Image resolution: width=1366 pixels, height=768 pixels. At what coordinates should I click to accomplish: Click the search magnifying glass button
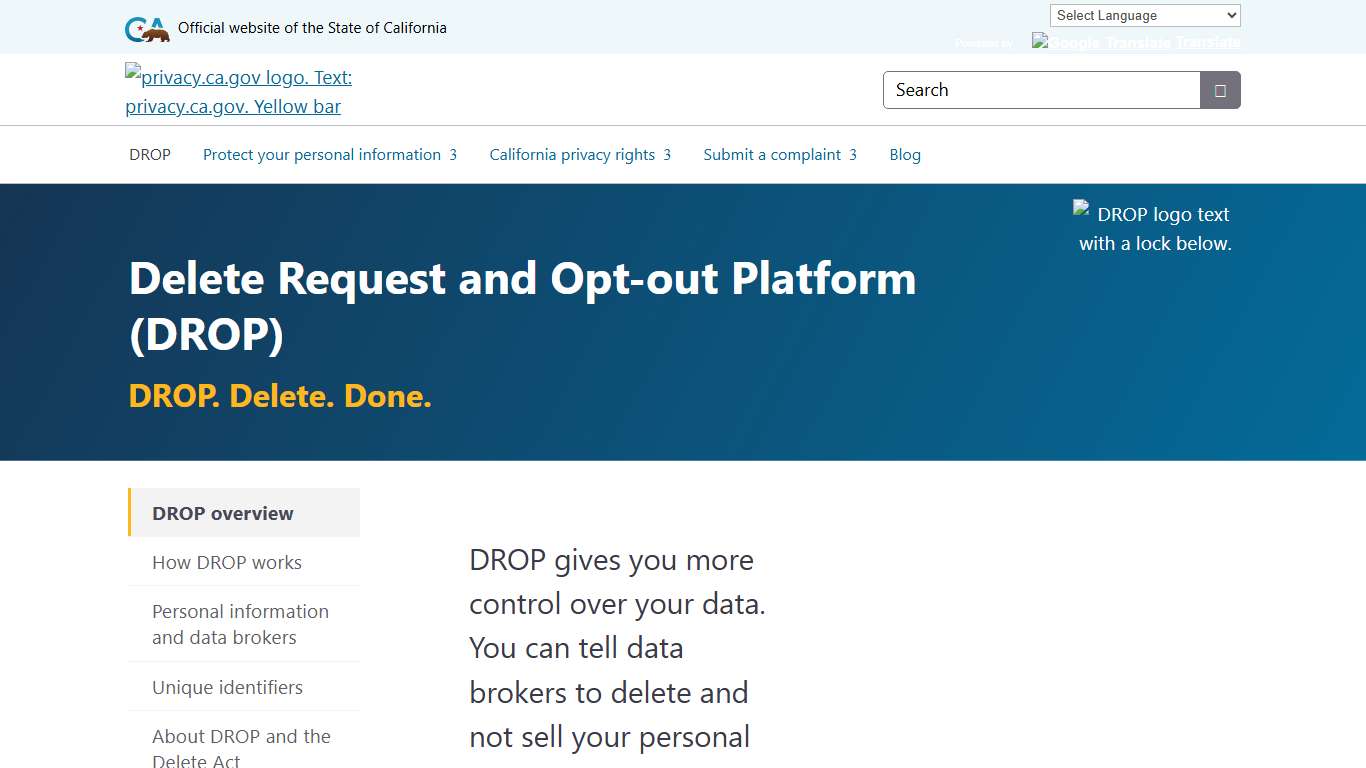(1218, 90)
